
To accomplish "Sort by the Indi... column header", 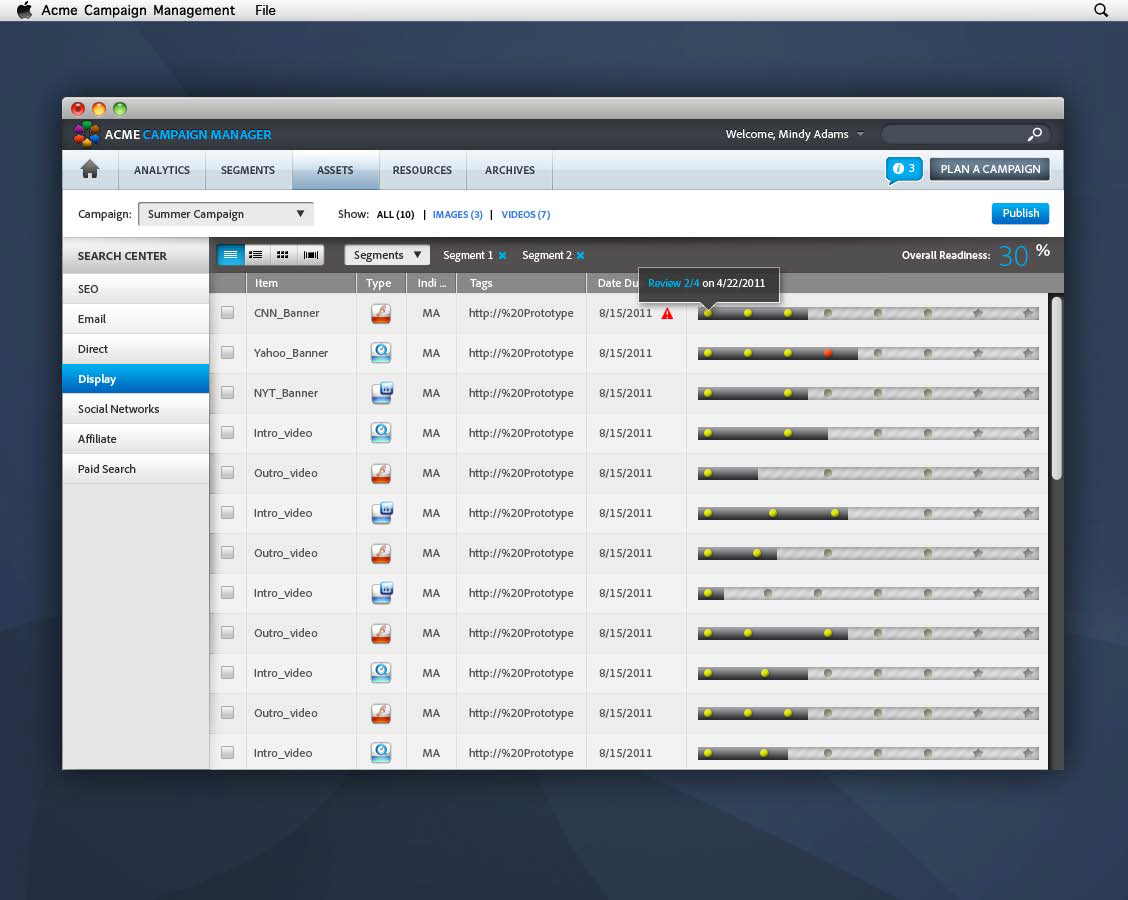I will click(x=431, y=283).
